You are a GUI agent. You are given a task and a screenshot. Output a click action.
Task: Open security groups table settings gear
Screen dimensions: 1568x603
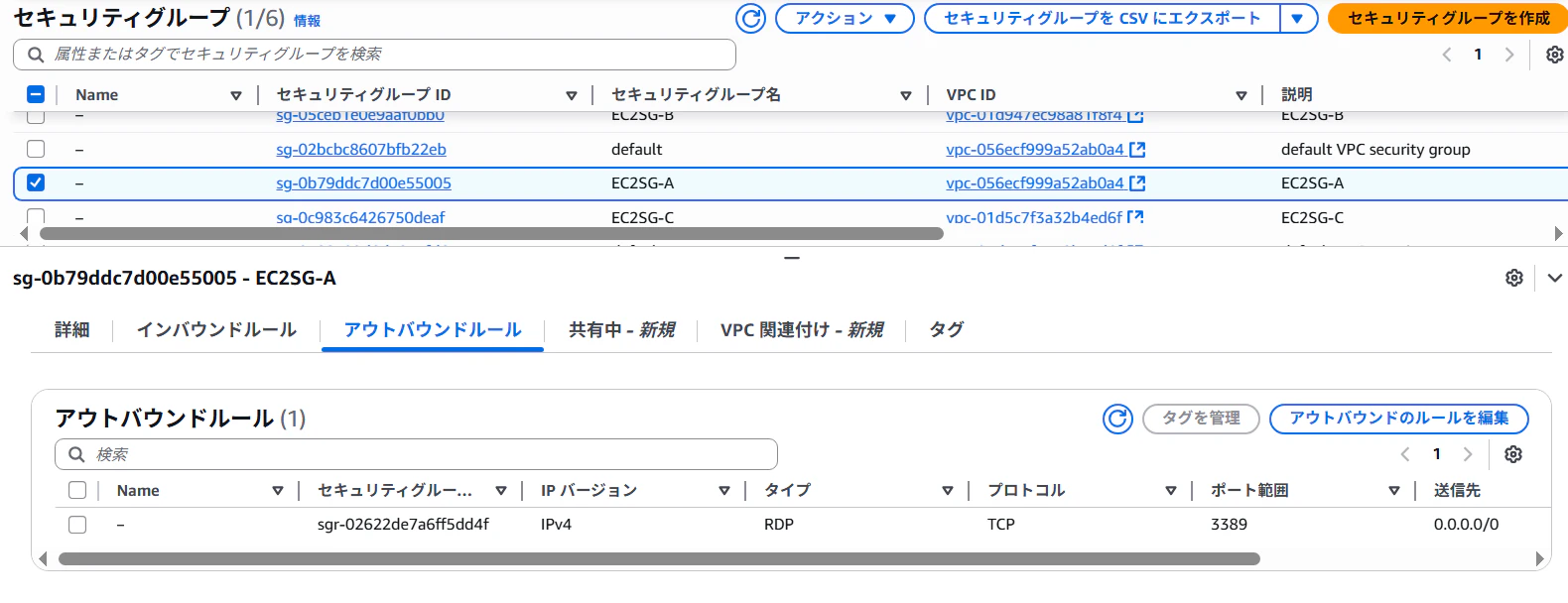(1554, 55)
